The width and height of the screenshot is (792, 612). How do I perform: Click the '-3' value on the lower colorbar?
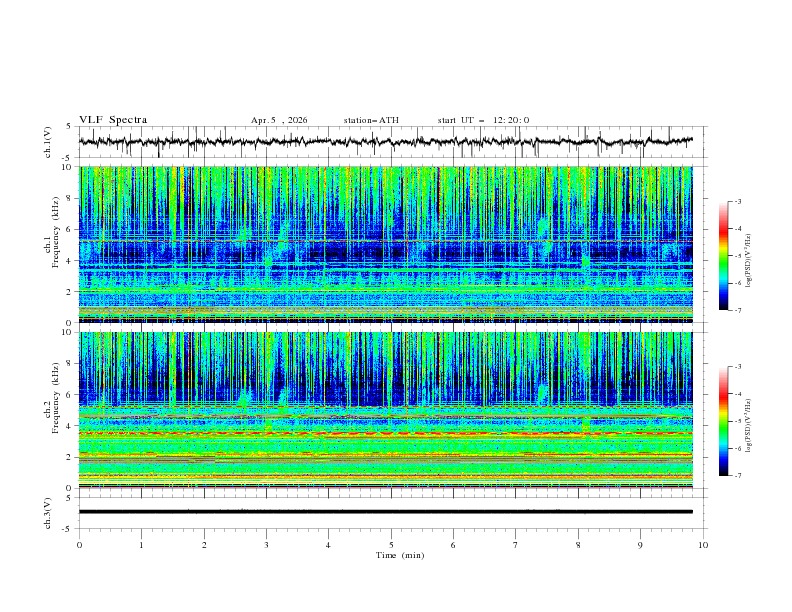click(x=737, y=367)
